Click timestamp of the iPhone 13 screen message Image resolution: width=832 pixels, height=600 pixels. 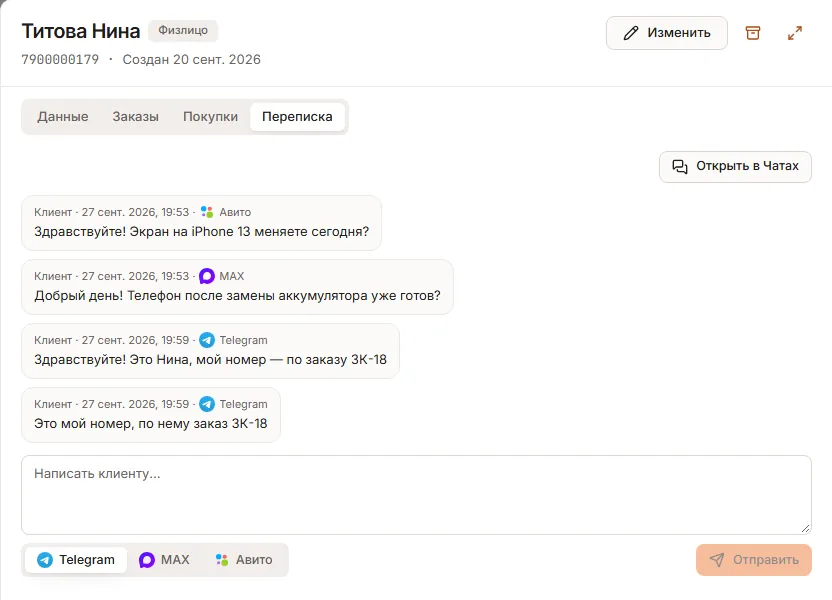135,212
